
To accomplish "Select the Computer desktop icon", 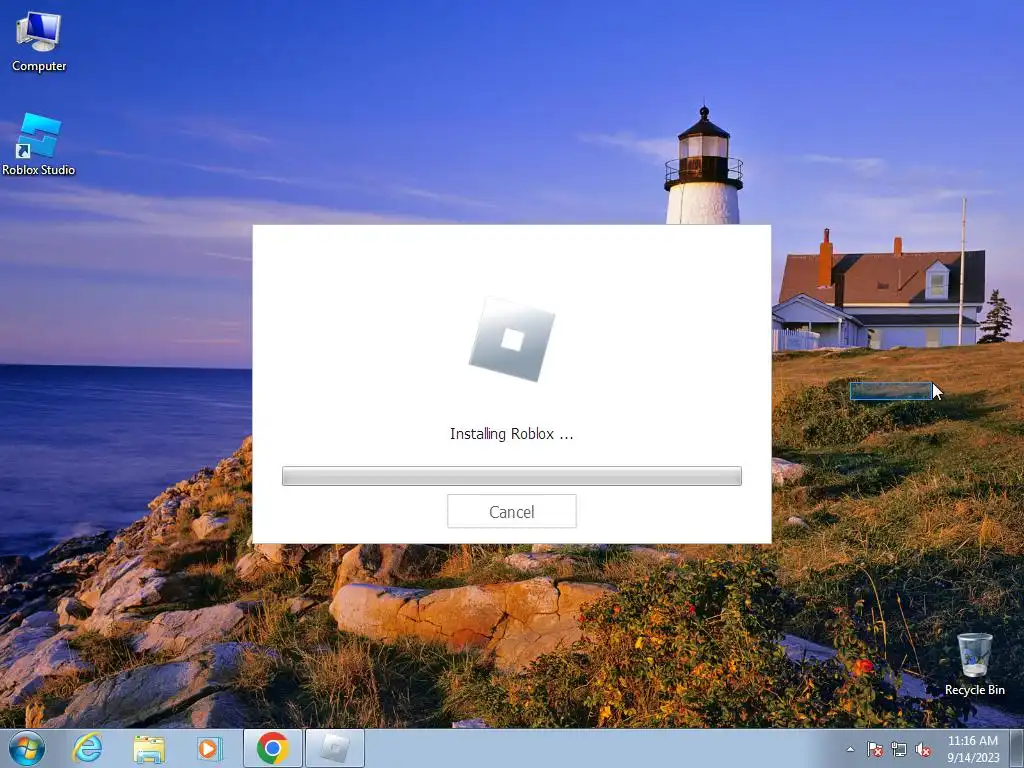I will click(x=39, y=42).
